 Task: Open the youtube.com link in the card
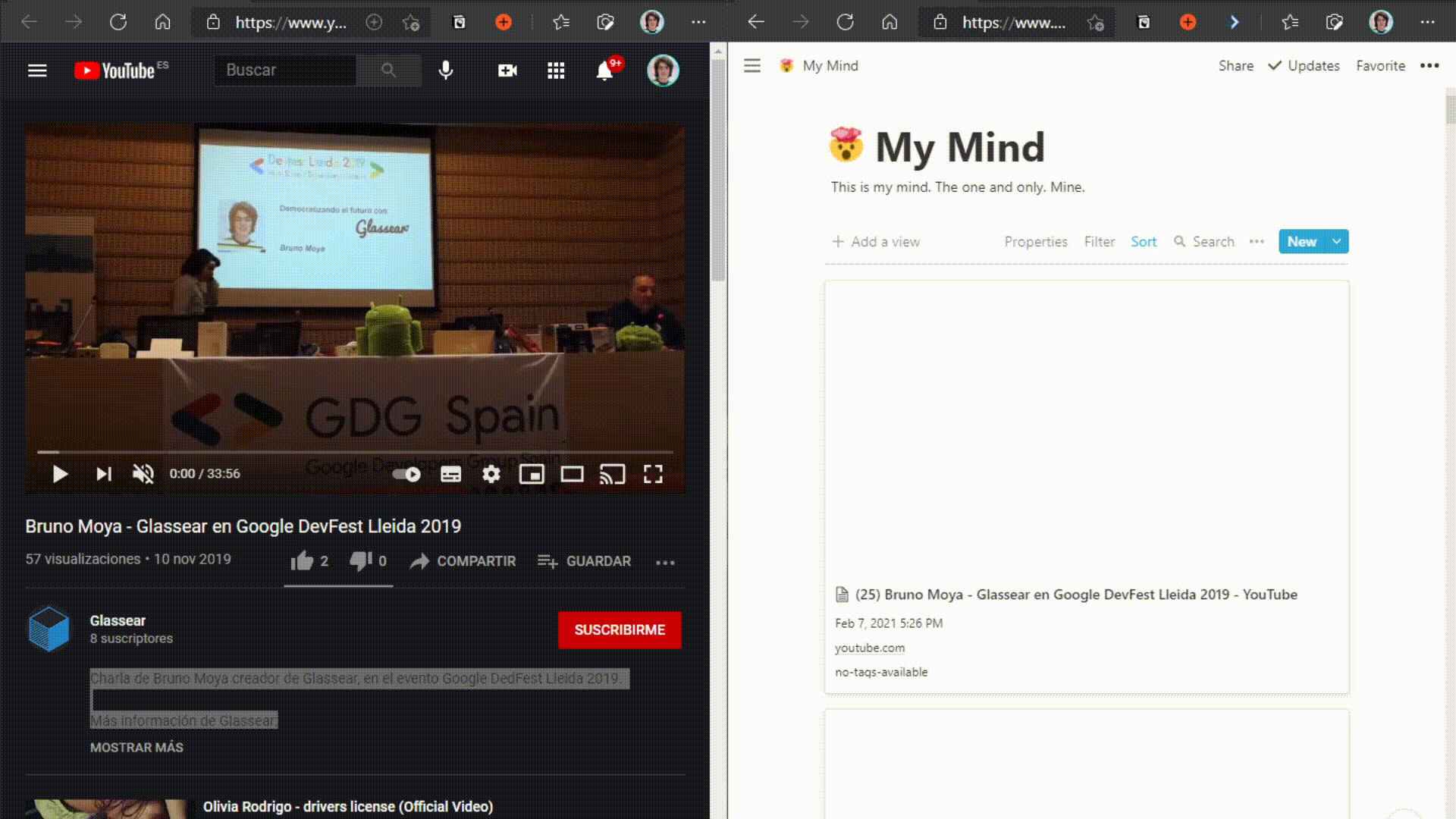coord(869,648)
